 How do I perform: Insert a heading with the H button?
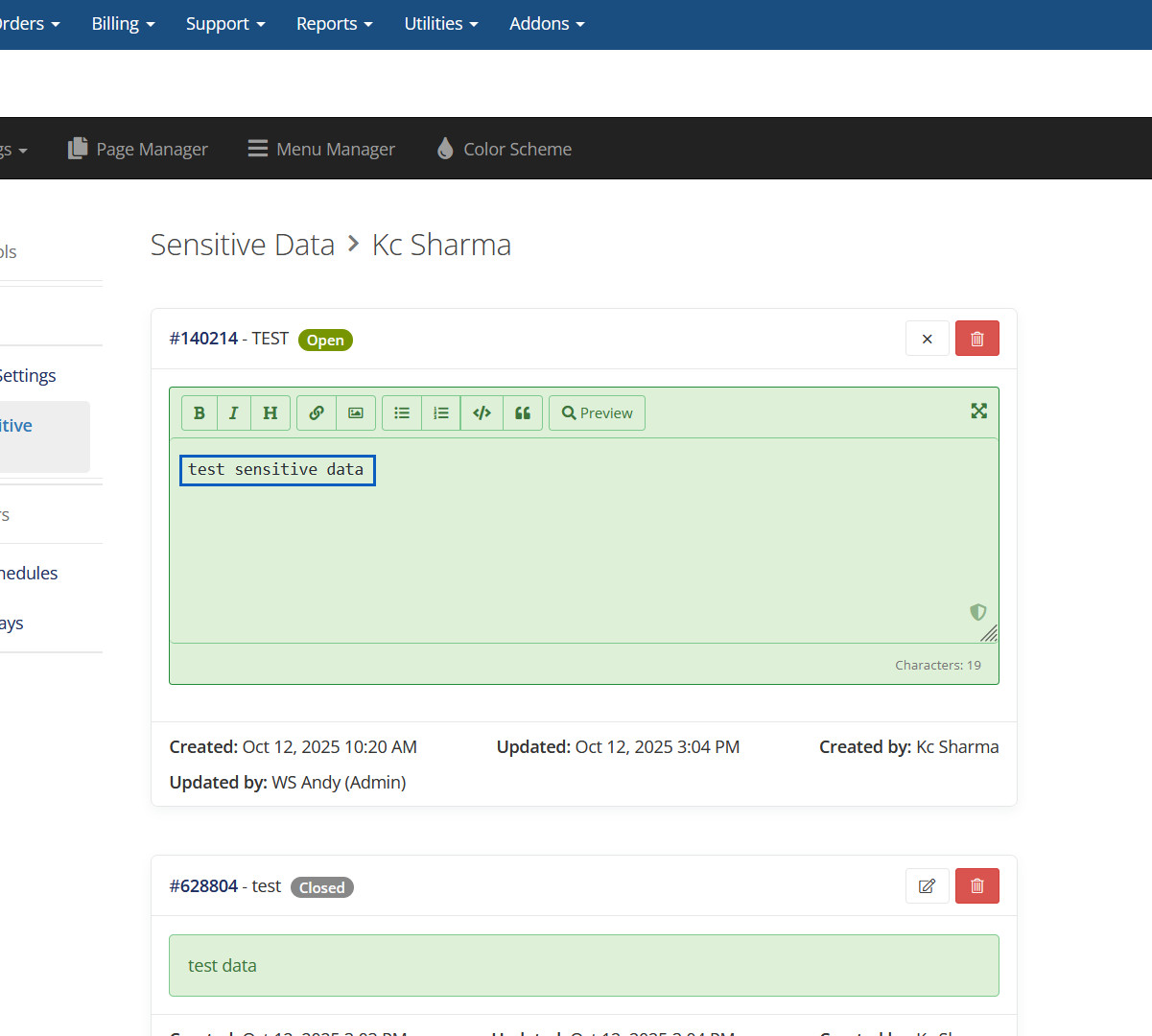[270, 413]
